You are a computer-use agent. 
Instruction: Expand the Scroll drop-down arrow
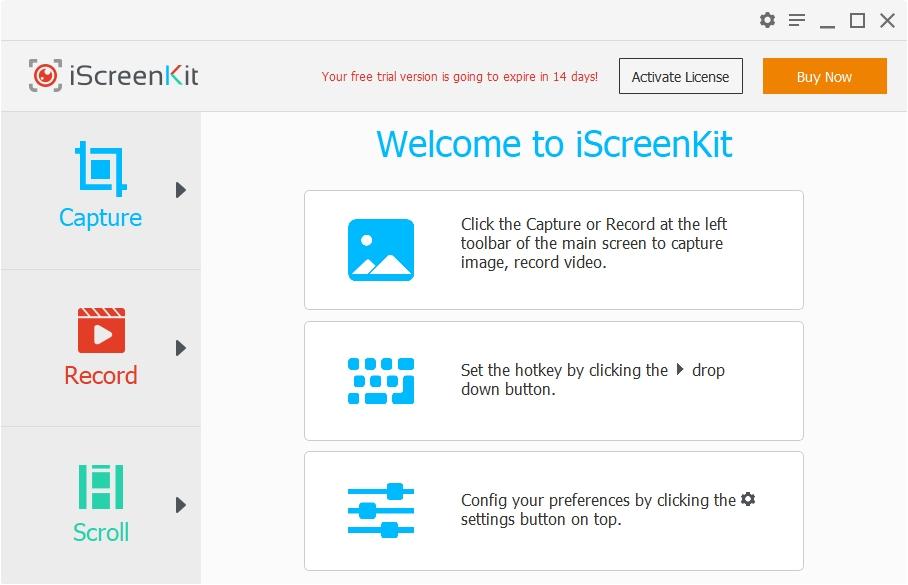181,505
